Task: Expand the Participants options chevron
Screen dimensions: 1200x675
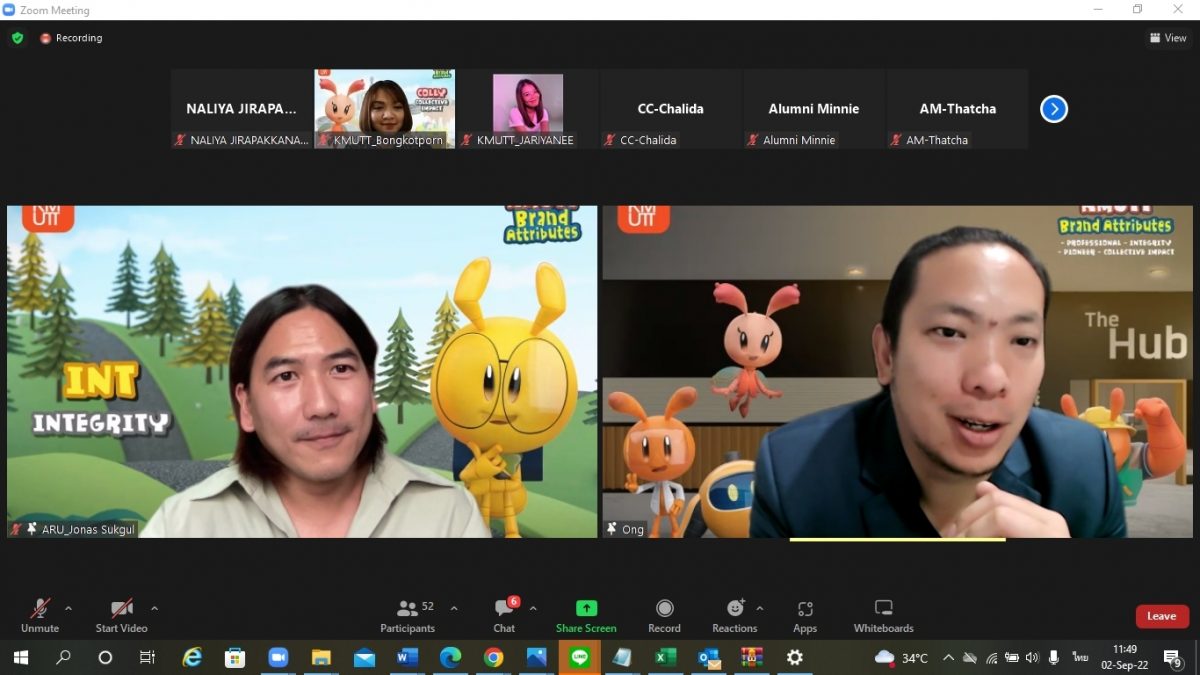Action: coord(454,608)
